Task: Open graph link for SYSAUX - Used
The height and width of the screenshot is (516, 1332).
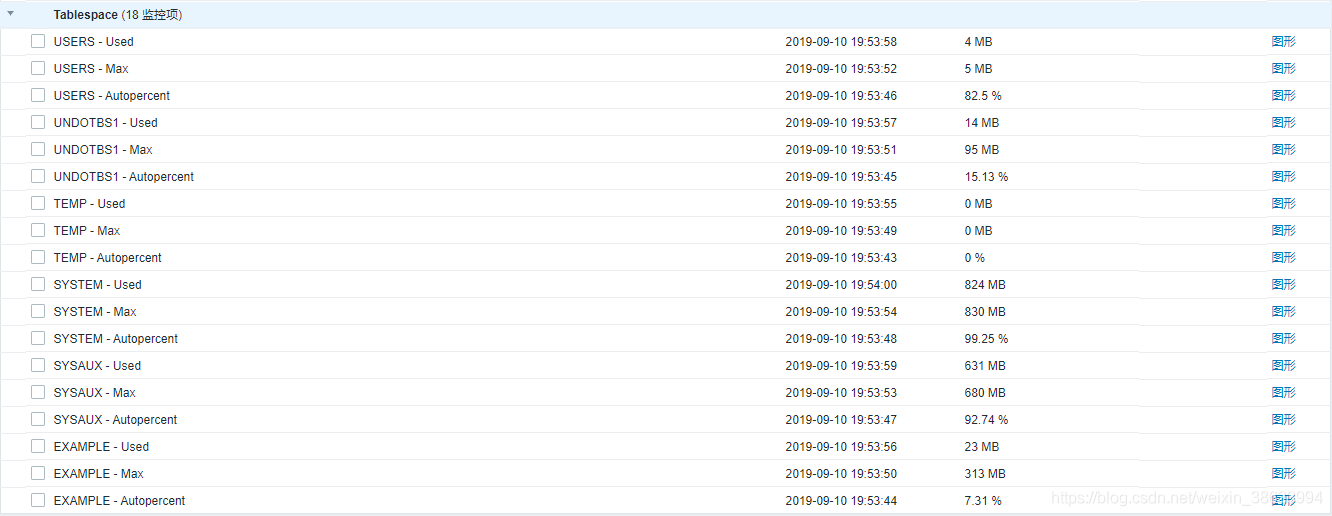Action: coord(1283,366)
